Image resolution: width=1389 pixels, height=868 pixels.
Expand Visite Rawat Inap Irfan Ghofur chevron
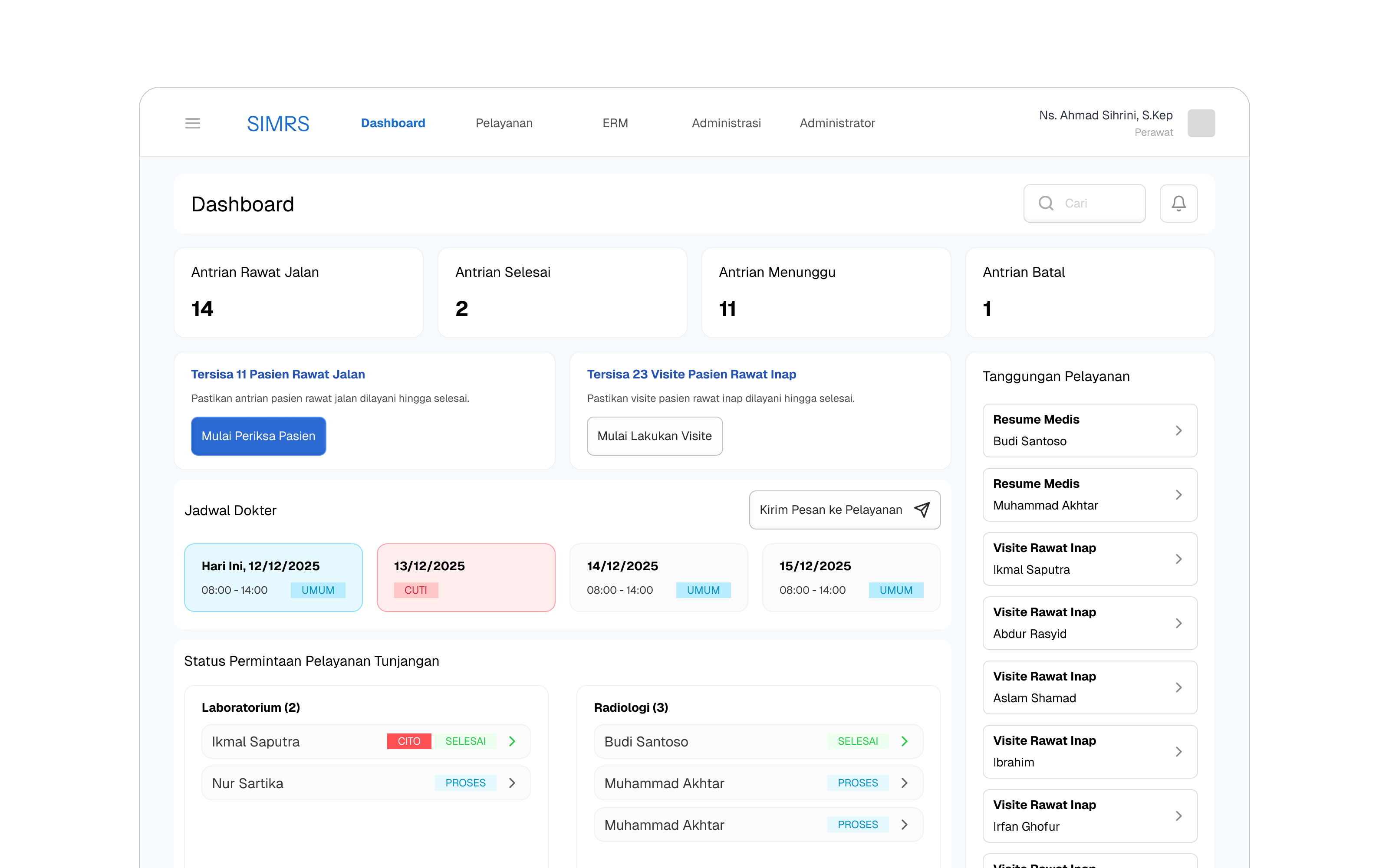[x=1178, y=816]
